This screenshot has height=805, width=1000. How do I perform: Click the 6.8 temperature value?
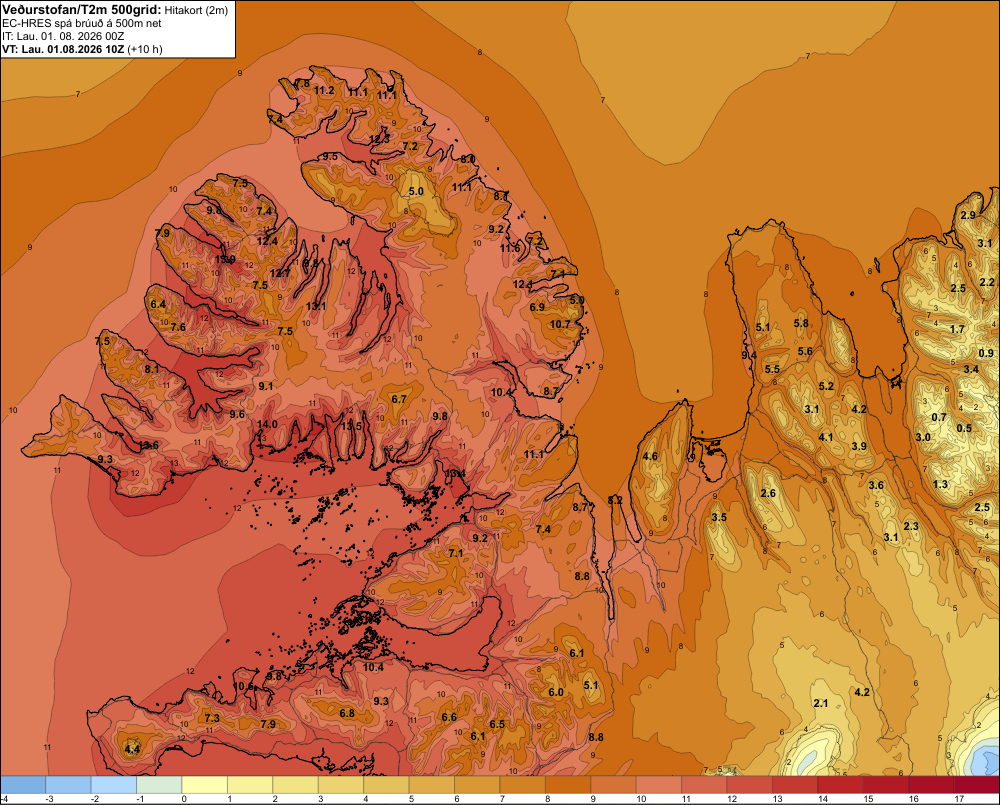347,713
